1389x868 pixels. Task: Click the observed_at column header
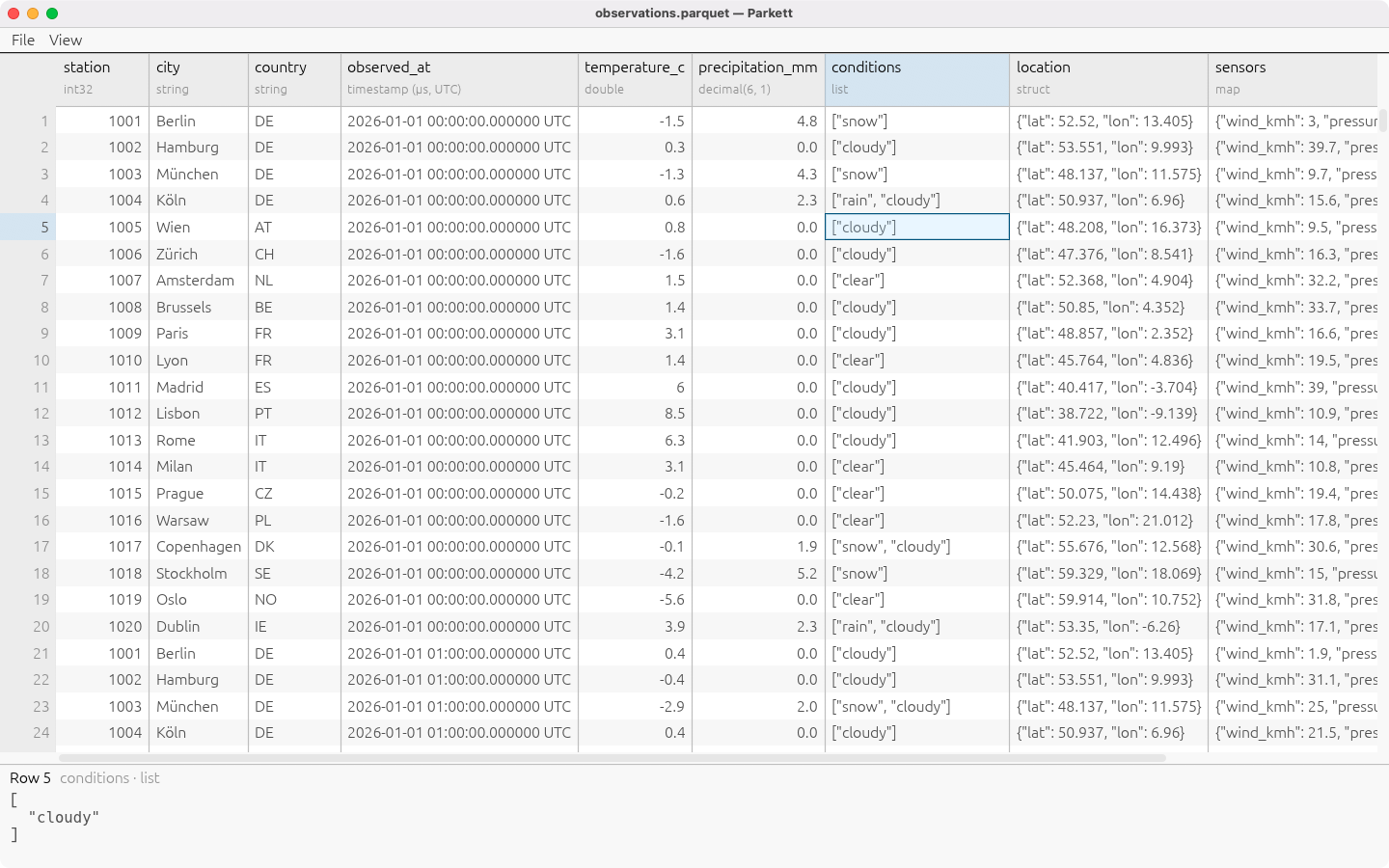459,79
